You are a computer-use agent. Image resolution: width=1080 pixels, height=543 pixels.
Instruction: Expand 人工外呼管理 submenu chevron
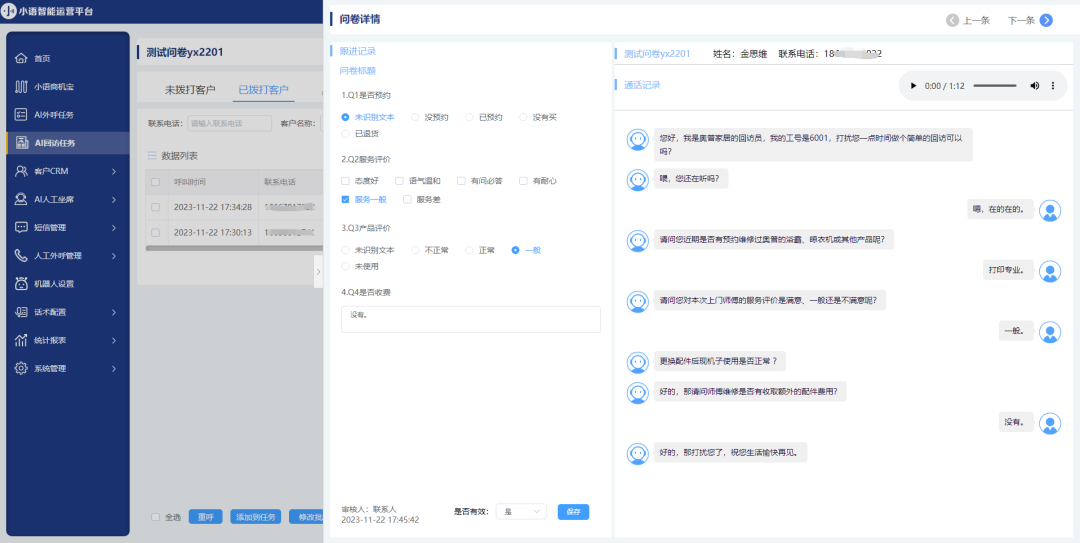tap(114, 256)
